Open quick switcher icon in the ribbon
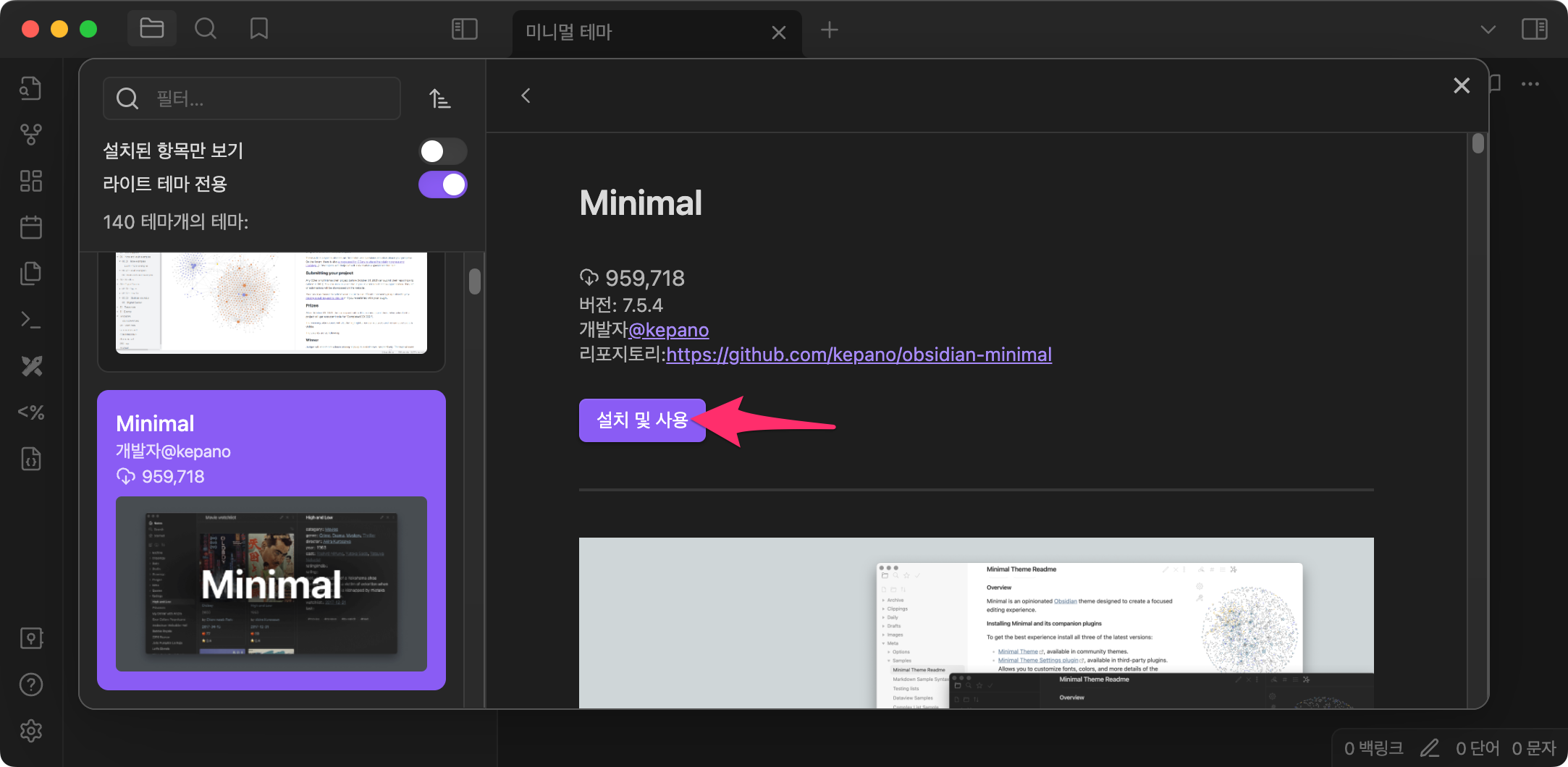The image size is (1568, 767). point(31,88)
